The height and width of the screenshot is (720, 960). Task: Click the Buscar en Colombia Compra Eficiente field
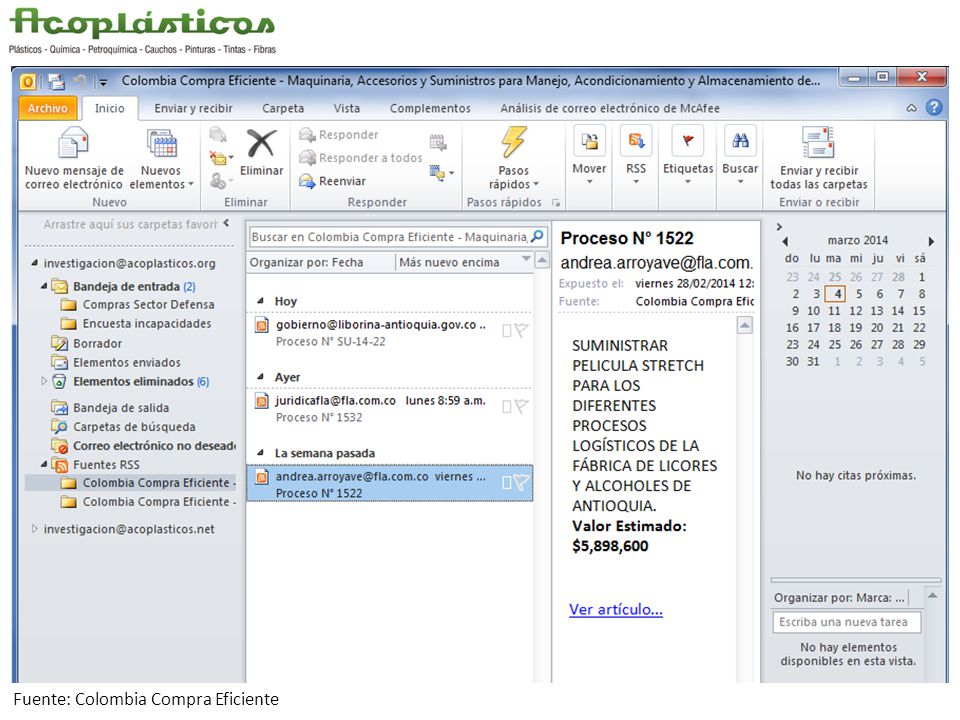389,236
